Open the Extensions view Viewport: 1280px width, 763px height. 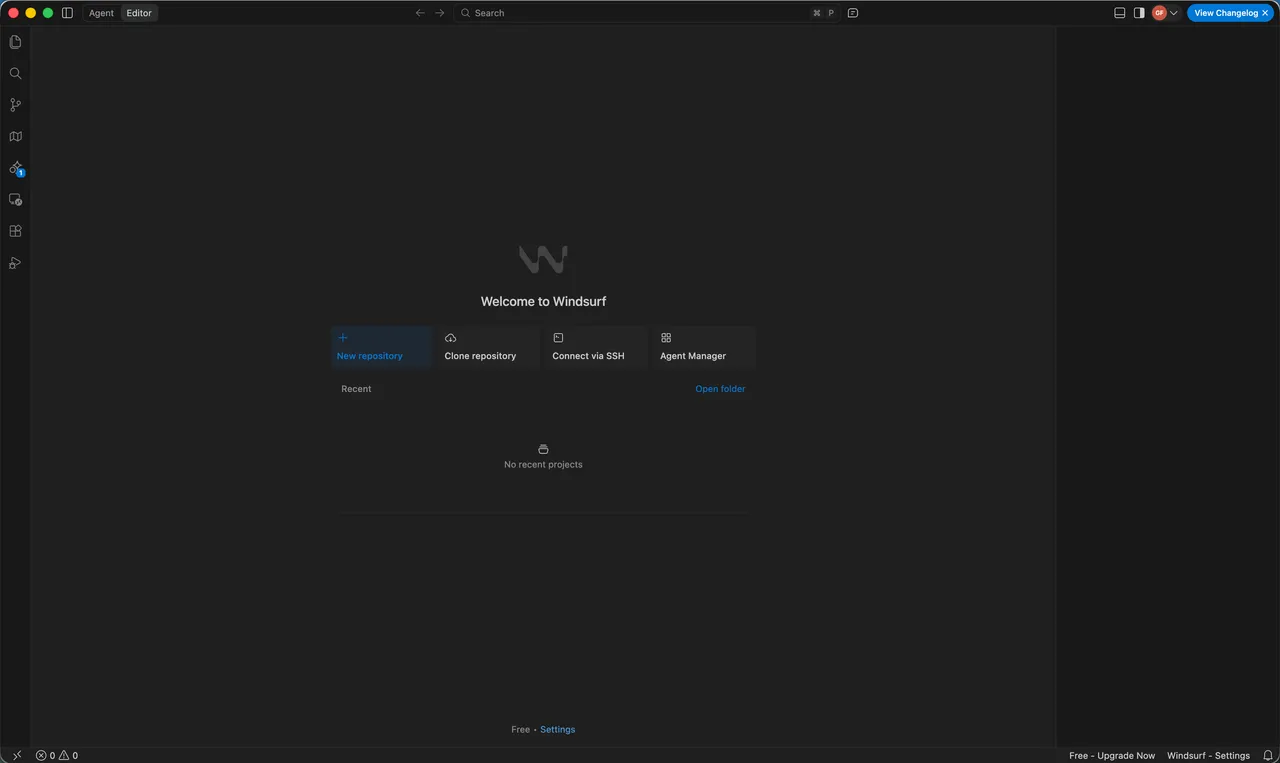[15, 231]
